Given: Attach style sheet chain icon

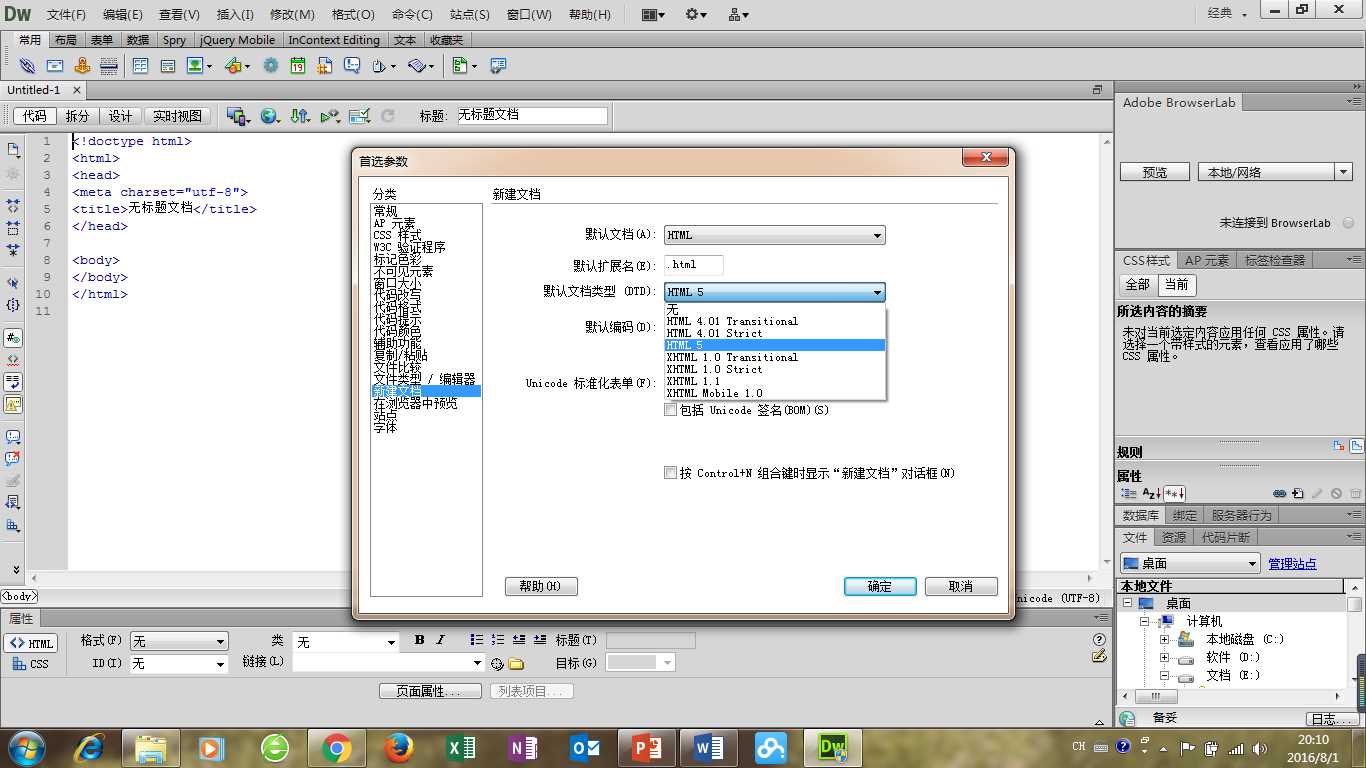Looking at the screenshot, I should click(x=1279, y=494).
